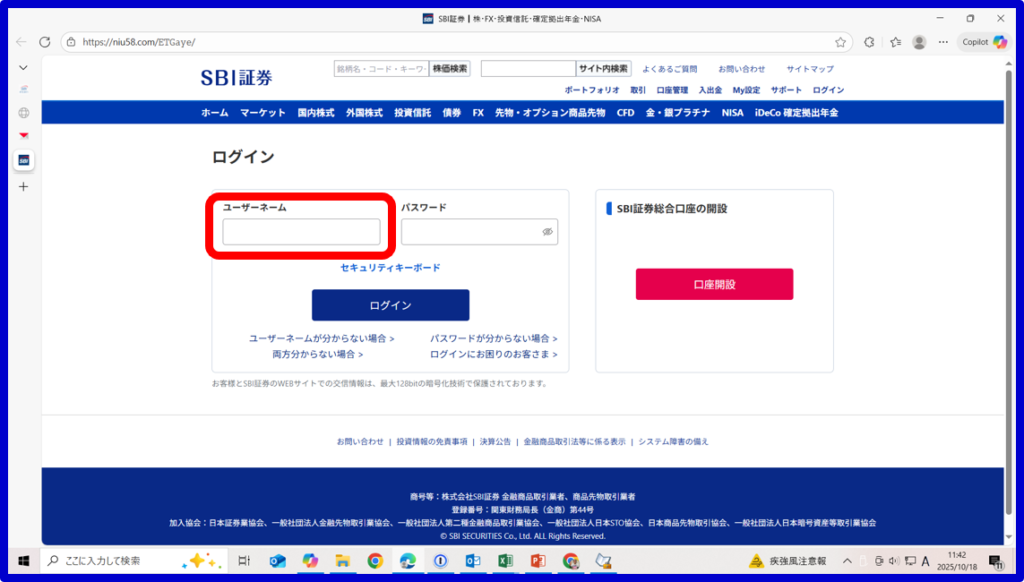Open new vertical tab with plus icon
Viewport: 1024px width, 582px height.
point(24,186)
